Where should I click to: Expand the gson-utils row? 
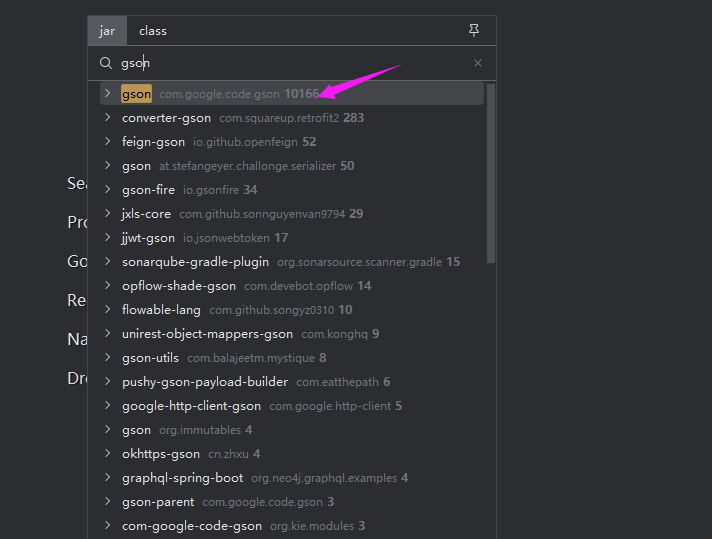(x=108, y=358)
